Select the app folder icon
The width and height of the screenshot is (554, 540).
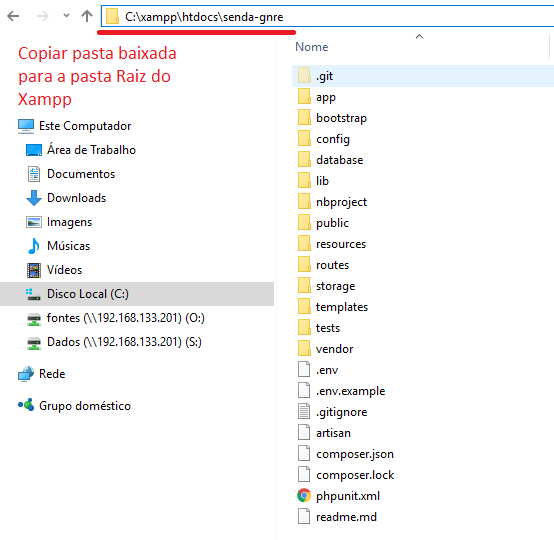pyautogui.click(x=304, y=96)
